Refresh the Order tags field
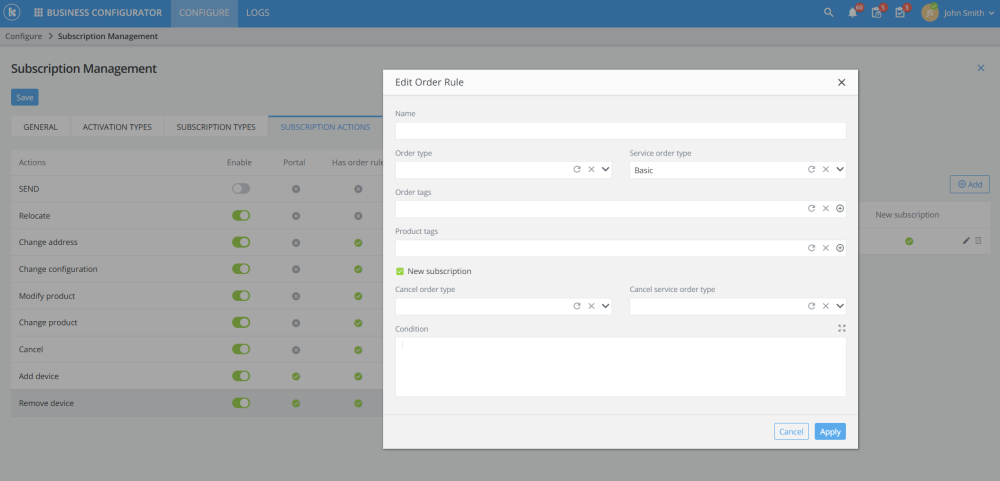This screenshot has width=1000, height=481. tap(811, 209)
